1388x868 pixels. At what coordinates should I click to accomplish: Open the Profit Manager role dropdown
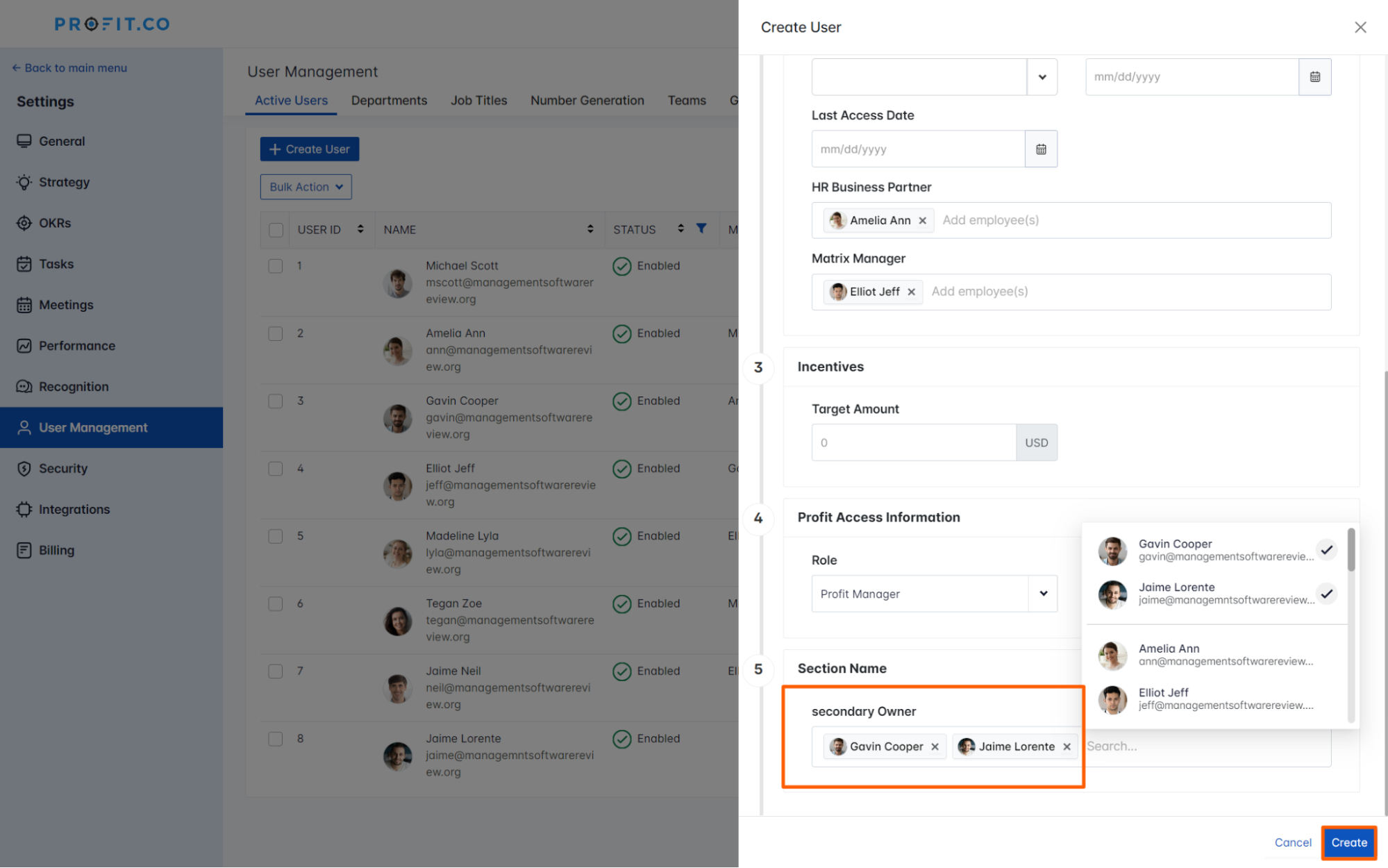click(x=1042, y=594)
